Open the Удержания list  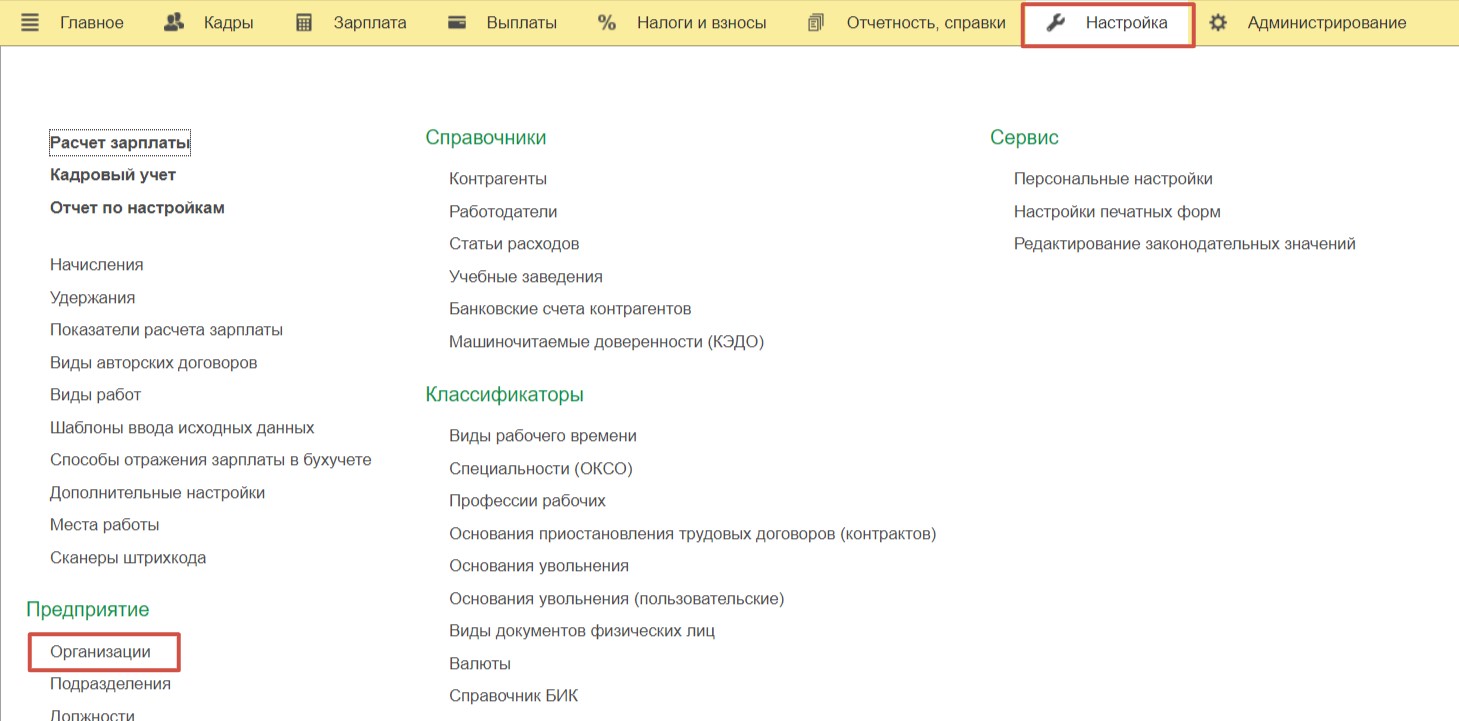click(93, 298)
